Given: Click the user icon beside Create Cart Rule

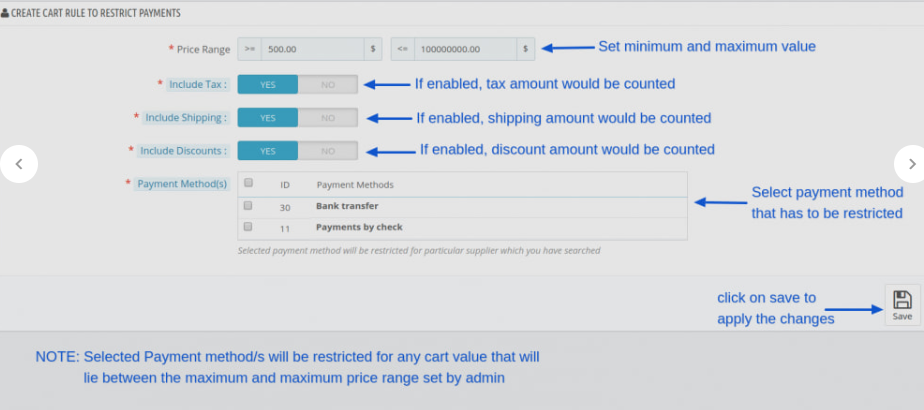Looking at the screenshot, I should coord(5,14).
